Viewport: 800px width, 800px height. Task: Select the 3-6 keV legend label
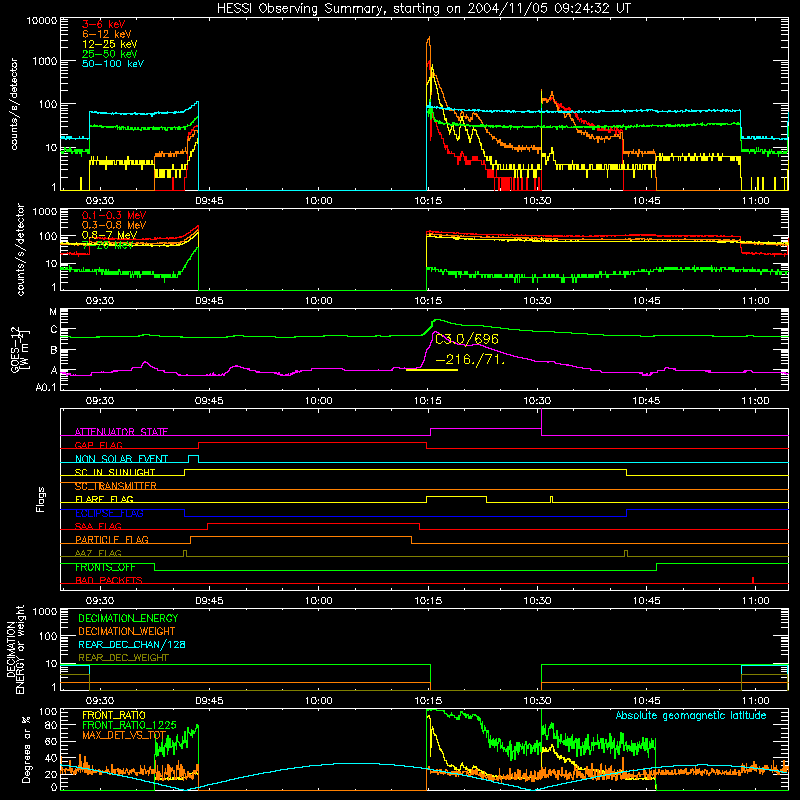(x=104, y=24)
